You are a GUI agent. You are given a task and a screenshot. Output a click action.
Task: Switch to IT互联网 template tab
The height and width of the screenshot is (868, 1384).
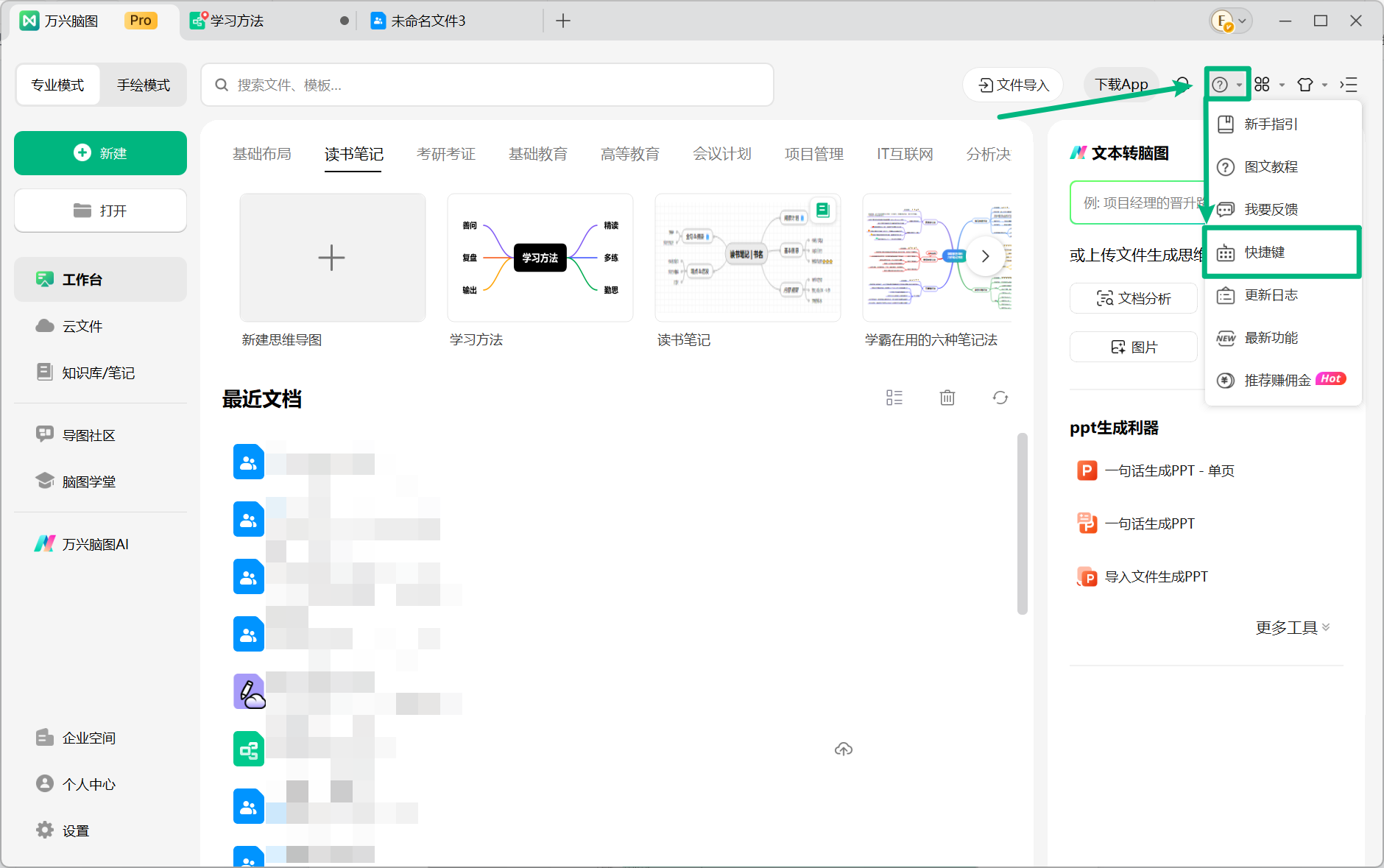[x=905, y=154]
